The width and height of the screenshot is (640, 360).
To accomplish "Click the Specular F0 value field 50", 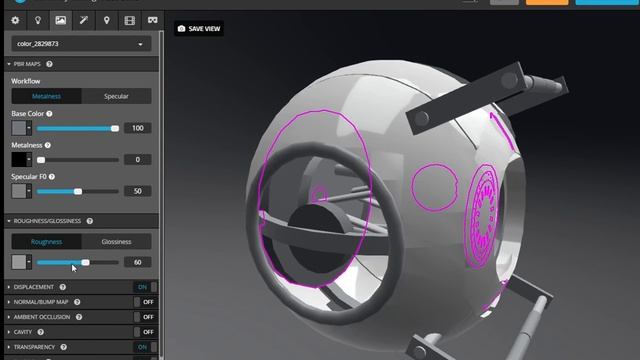I will click(138, 191).
